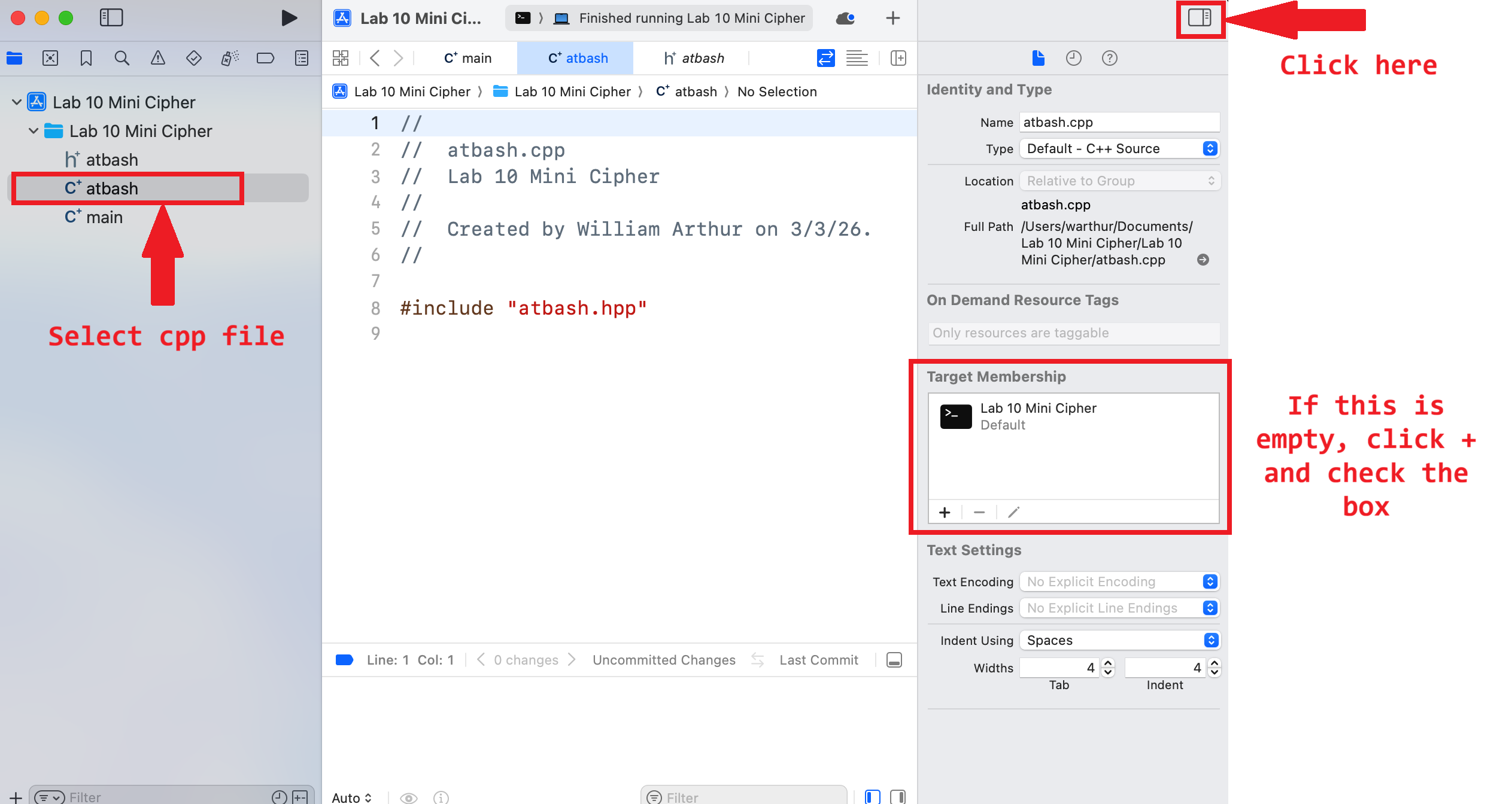Click the Name field atbash.cpp

point(1119,122)
